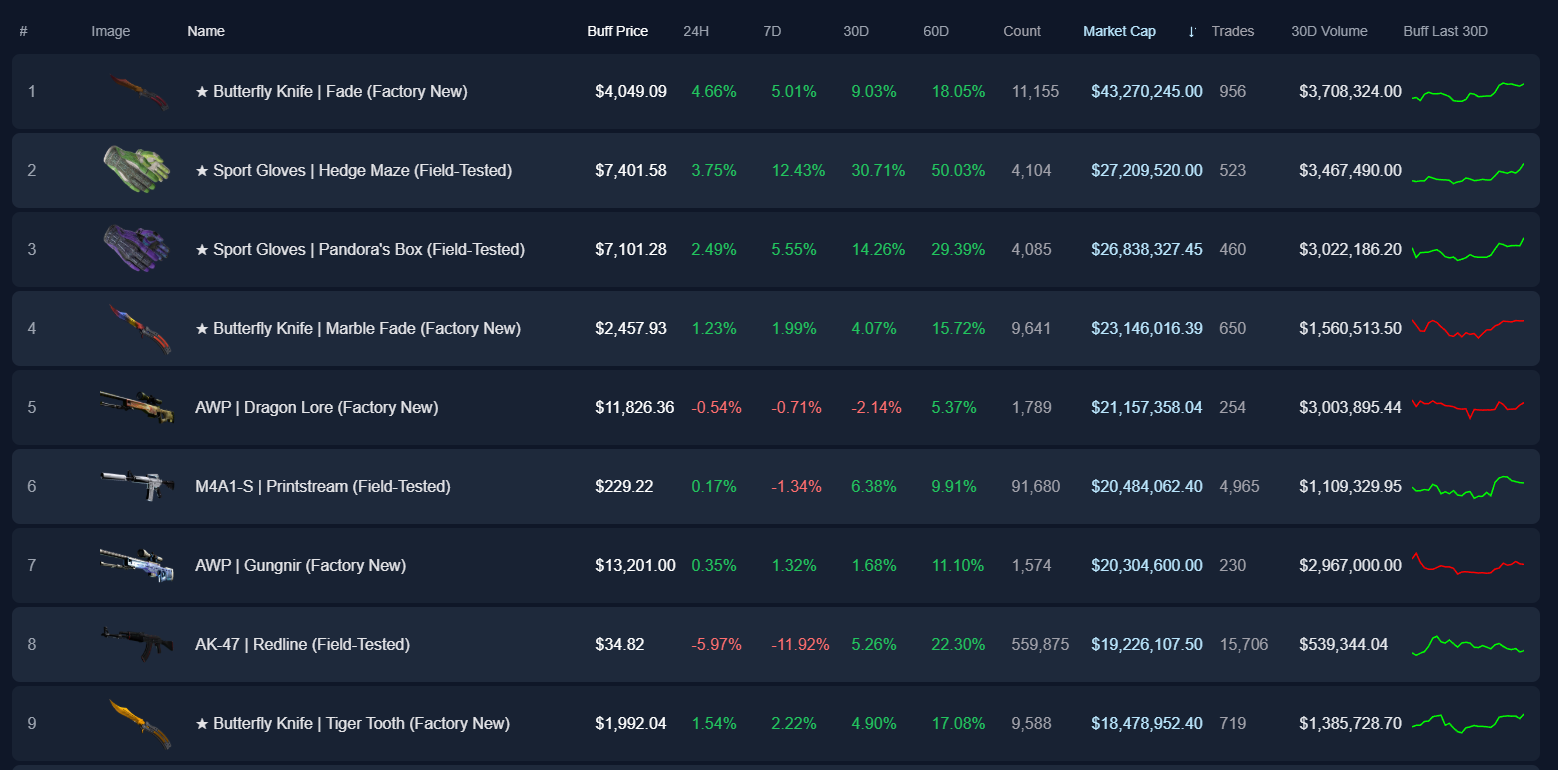Sort by Trades column header
The width and height of the screenshot is (1558, 770).
(1232, 31)
